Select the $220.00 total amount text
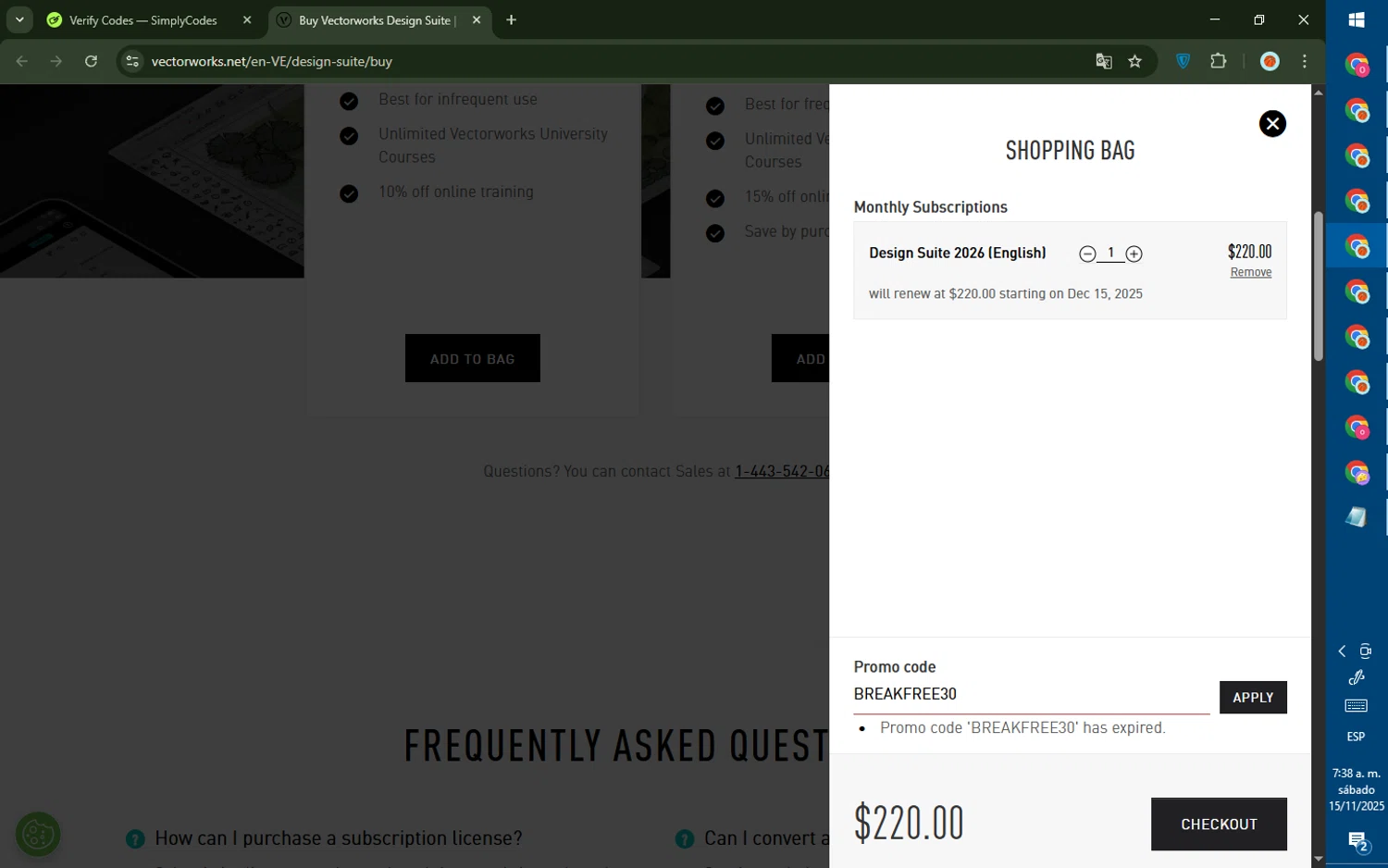Viewport: 1388px width, 868px height. (909, 823)
